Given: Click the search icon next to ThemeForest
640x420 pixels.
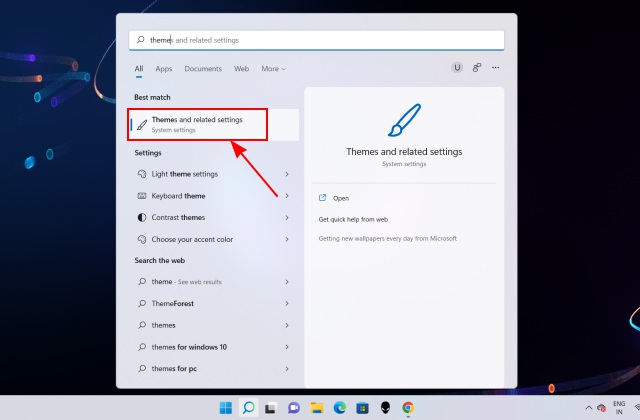Looking at the screenshot, I should (142, 303).
